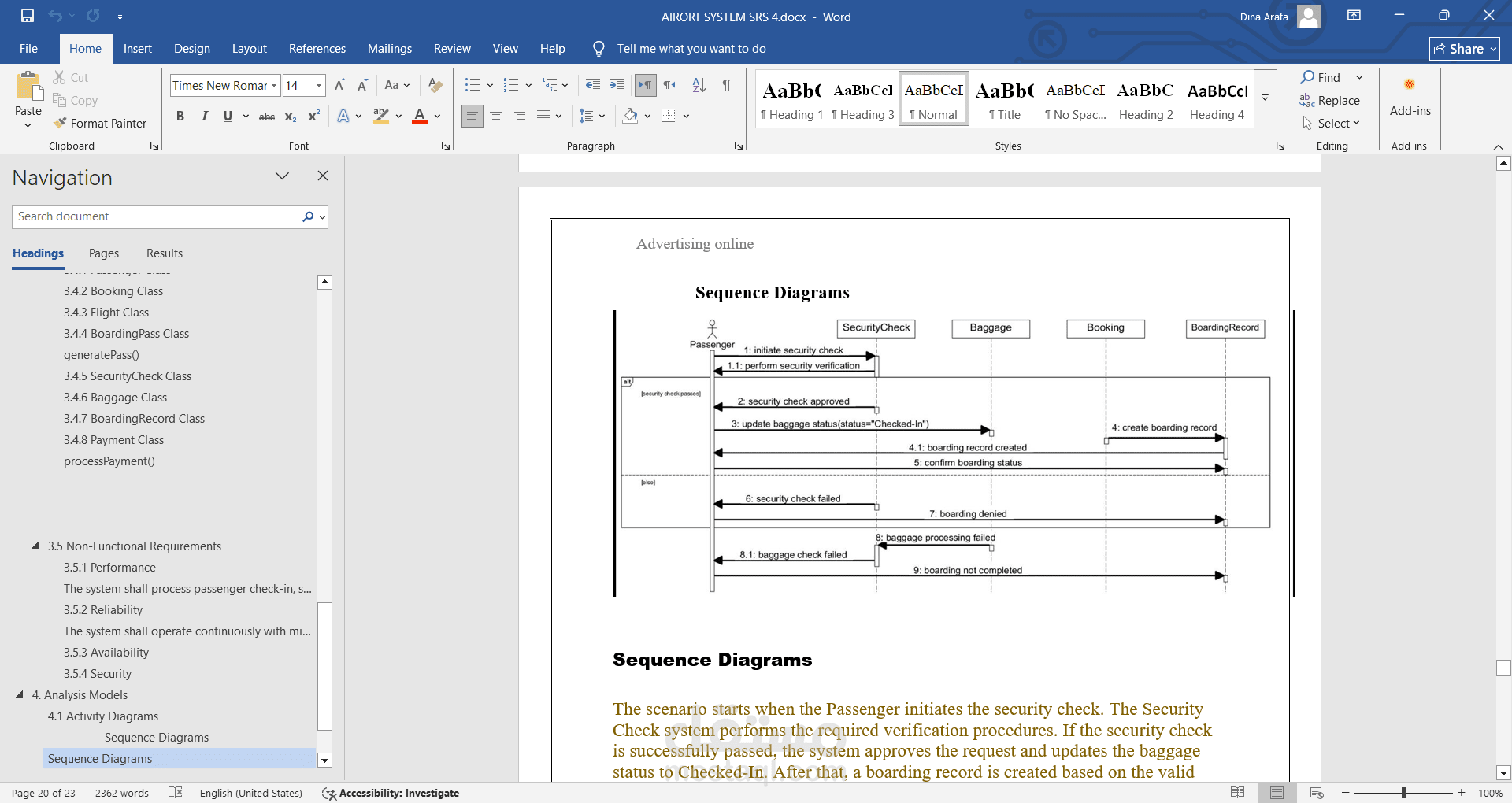Expand the numbering list dropdown
The image size is (1512, 803).
[528, 85]
